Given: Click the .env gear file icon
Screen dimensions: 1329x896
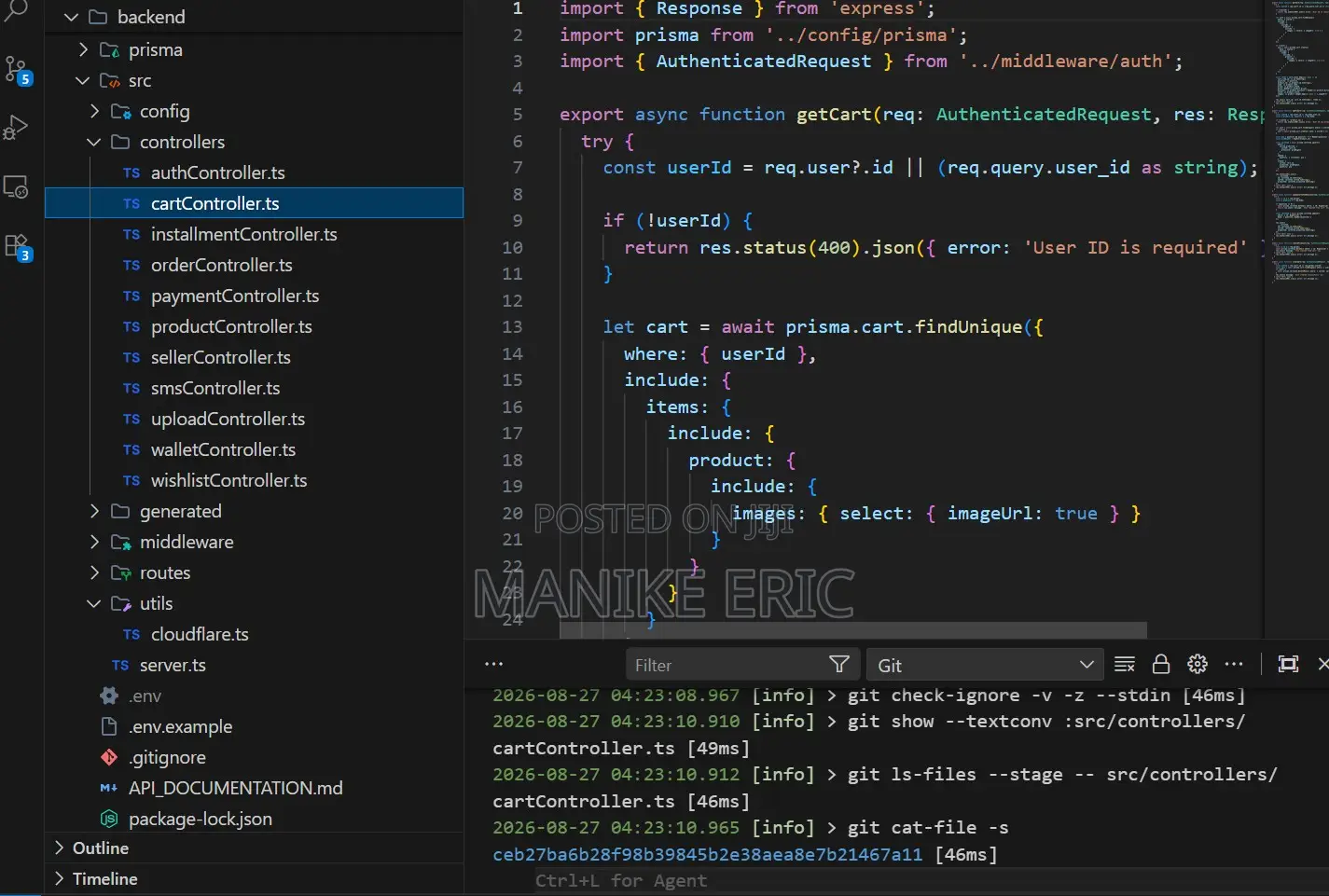Looking at the screenshot, I should (109, 696).
